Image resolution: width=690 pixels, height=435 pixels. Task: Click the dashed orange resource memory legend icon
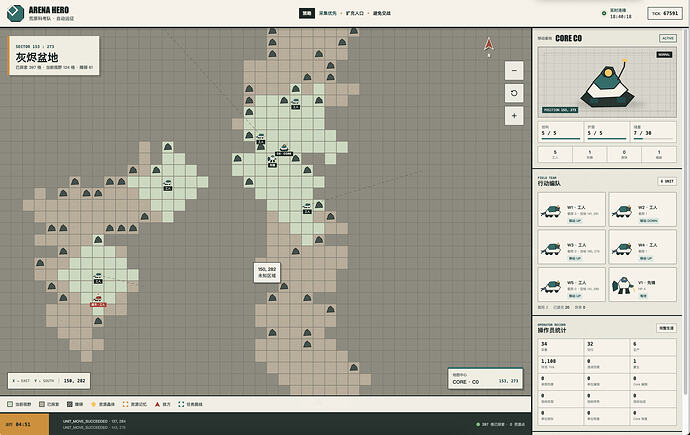click(x=125, y=404)
